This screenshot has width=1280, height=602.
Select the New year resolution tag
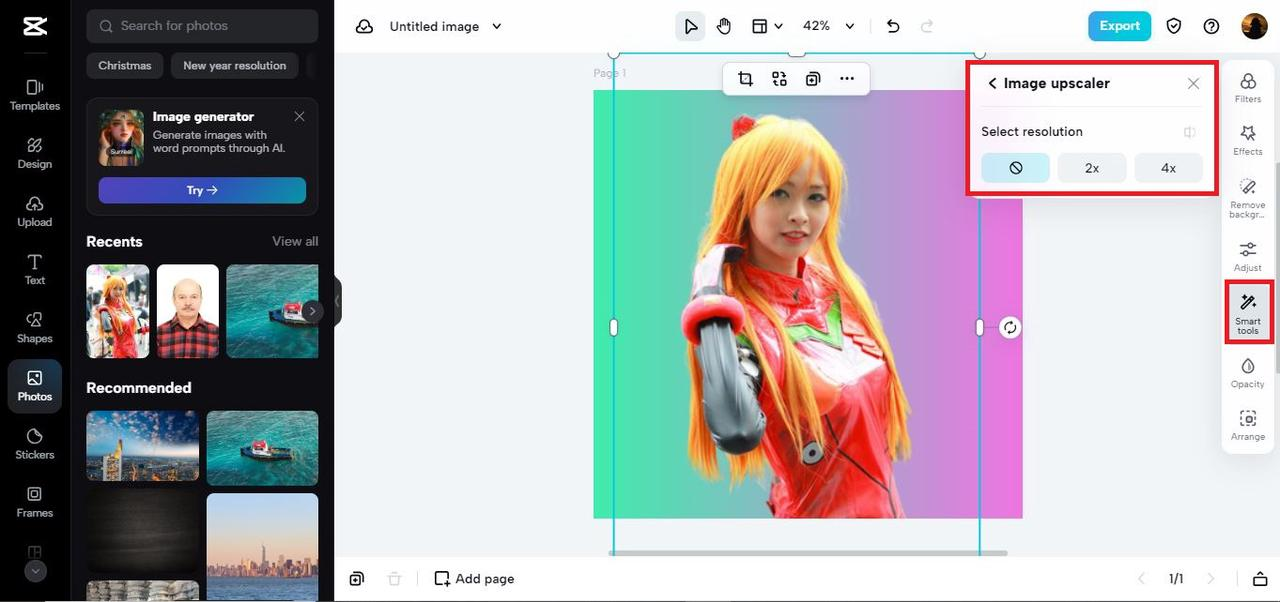click(x=234, y=66)
